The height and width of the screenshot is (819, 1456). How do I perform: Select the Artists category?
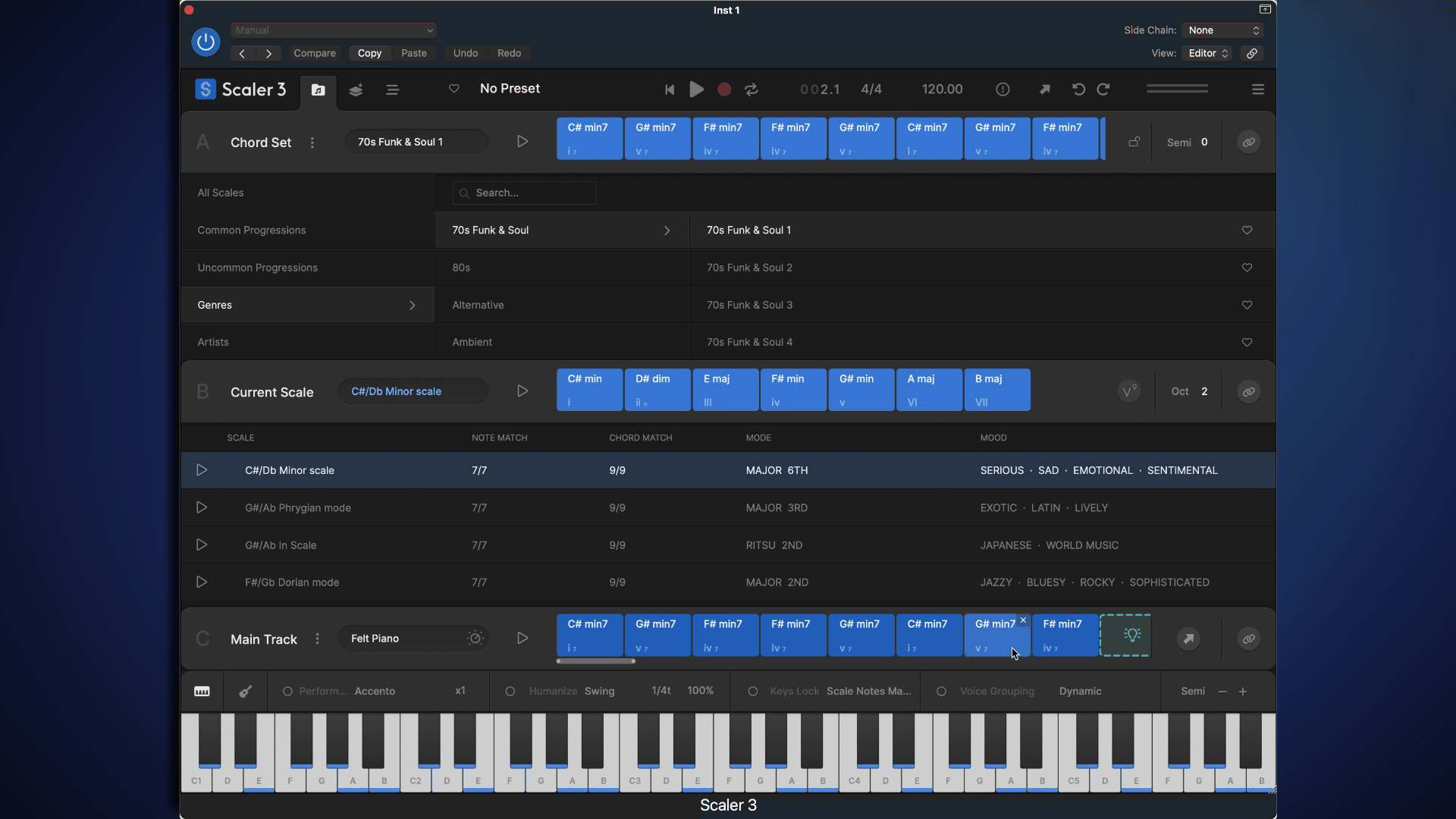pyautogui.click(x=307, y=342)
